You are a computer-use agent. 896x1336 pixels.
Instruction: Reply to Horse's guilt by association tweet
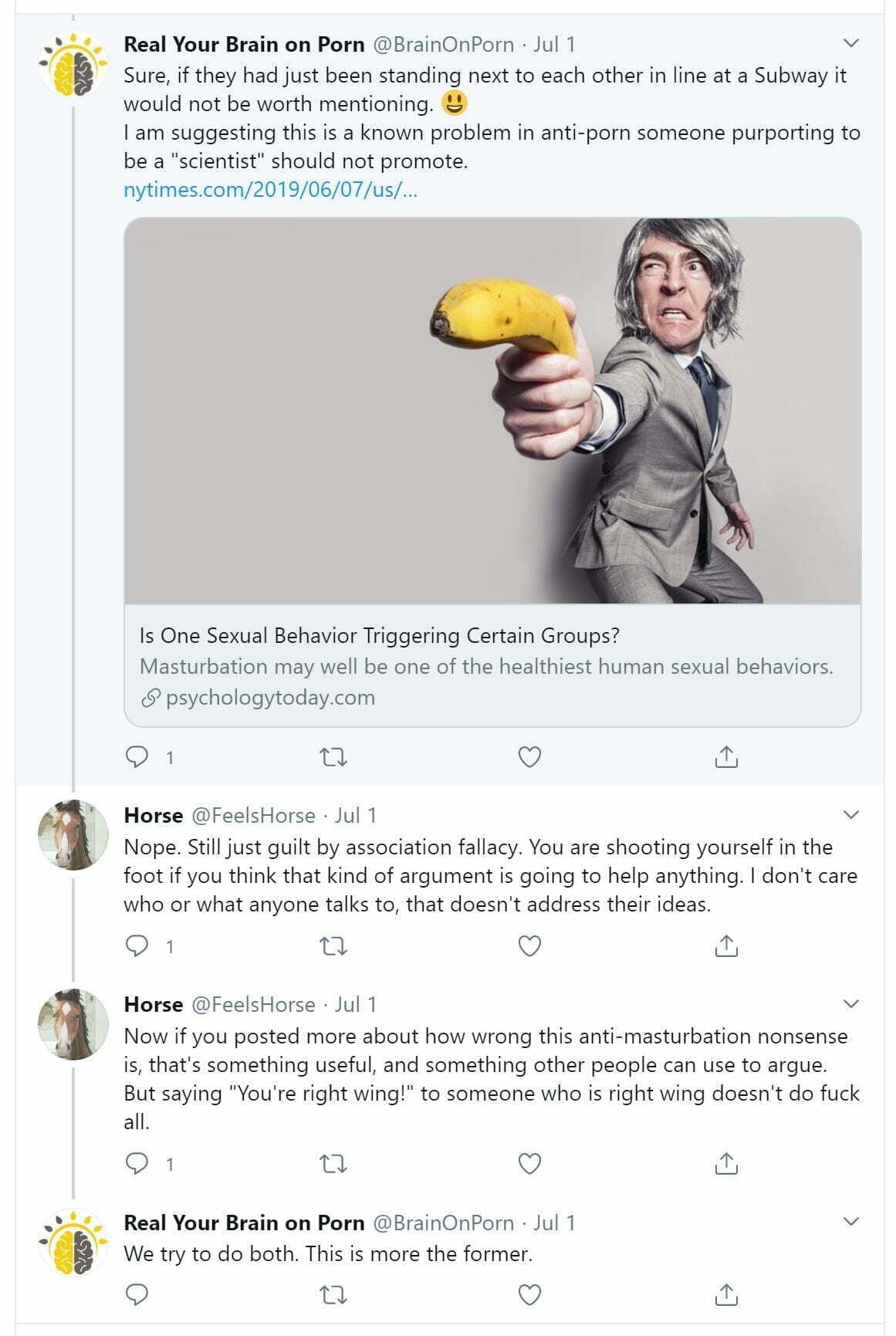(x=137, y=945)
